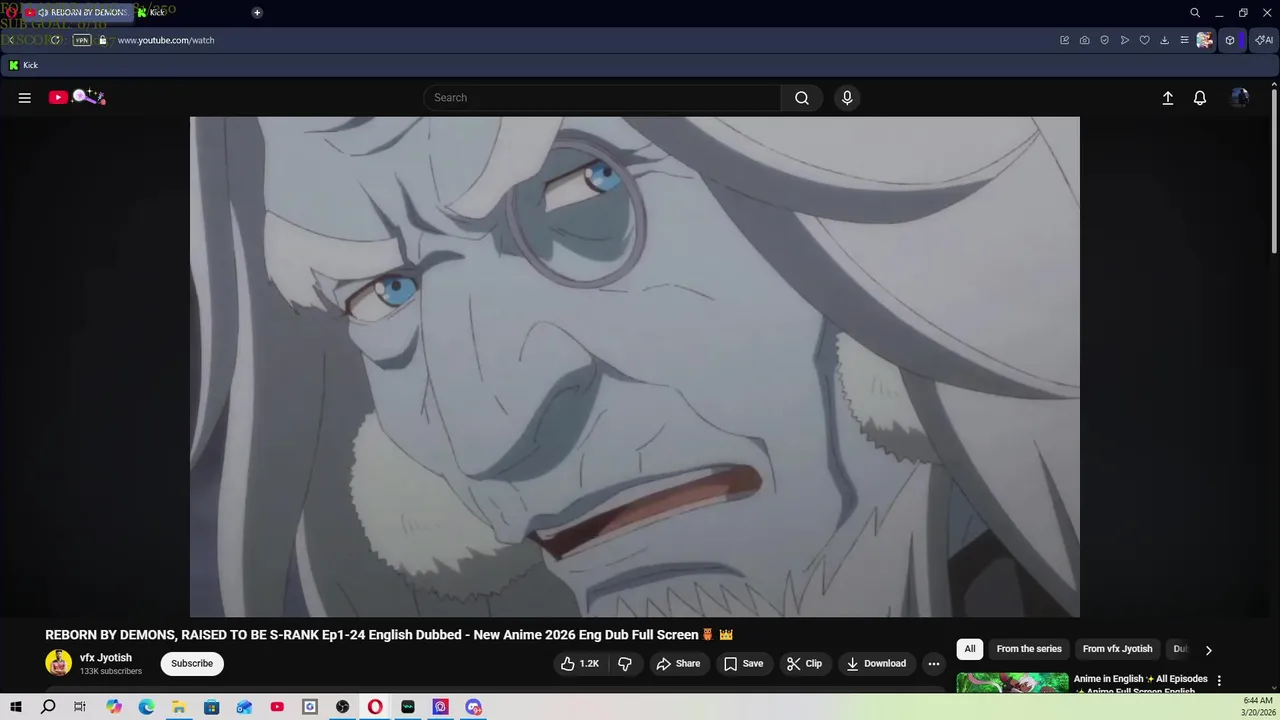Open YouTube upload/create icon
Viewport: 1280px width, 720px height.
tap(1167, 98)
